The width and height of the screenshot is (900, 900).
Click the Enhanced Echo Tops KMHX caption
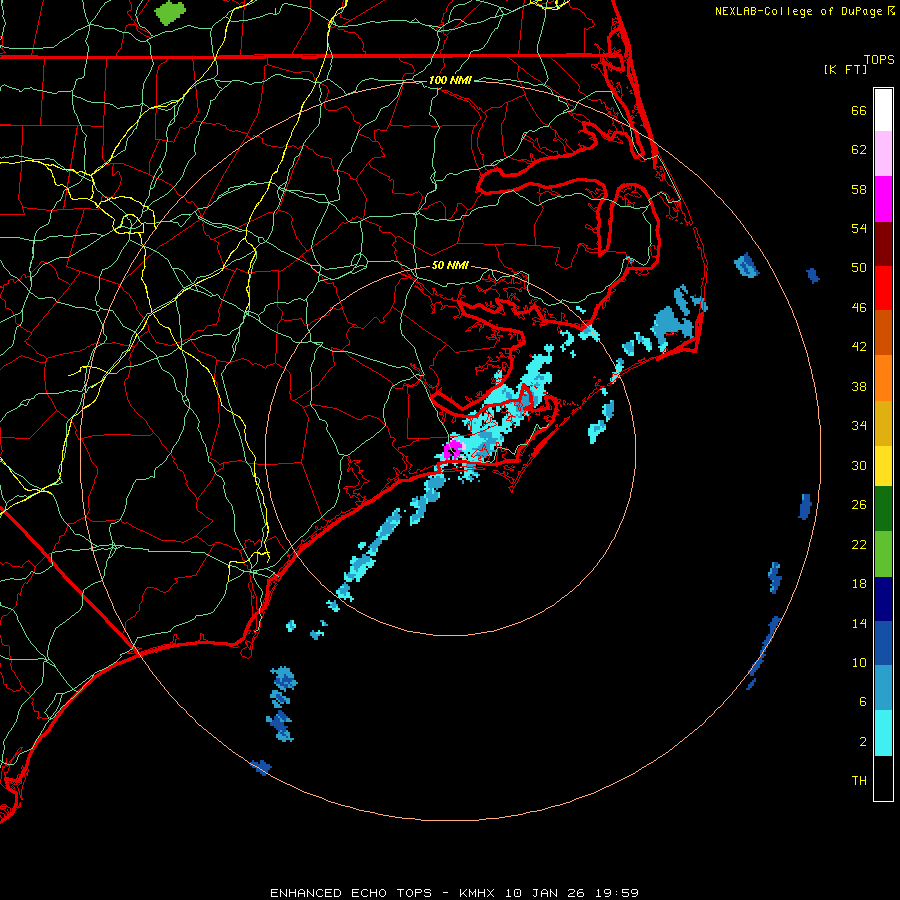point(454,893)
